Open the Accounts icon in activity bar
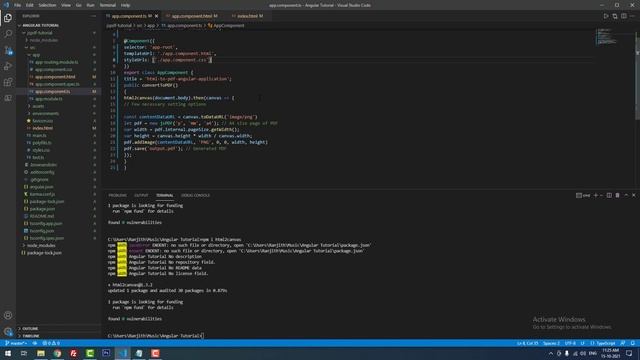 click(x=8, y=315)
